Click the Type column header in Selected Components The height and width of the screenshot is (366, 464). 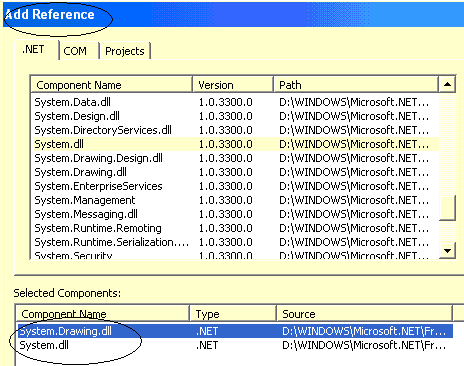point(233,314)
